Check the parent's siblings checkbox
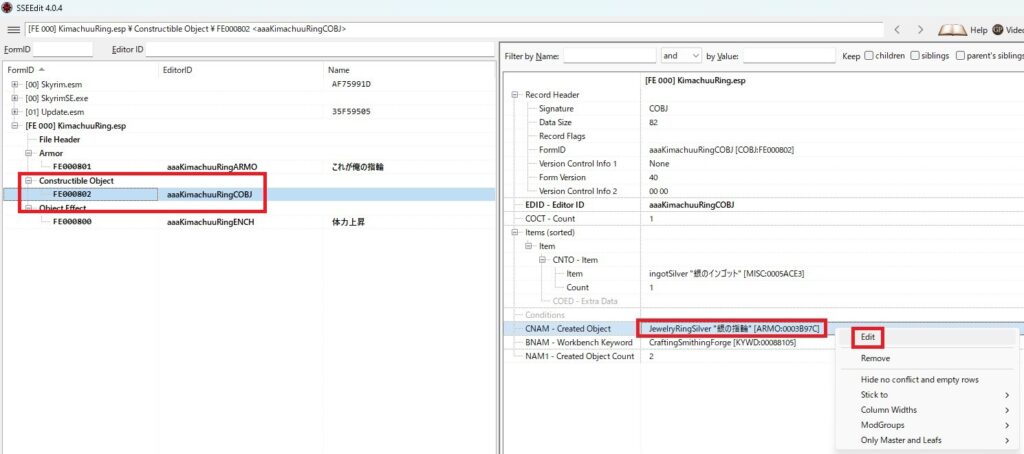 (x=962, y=56)
